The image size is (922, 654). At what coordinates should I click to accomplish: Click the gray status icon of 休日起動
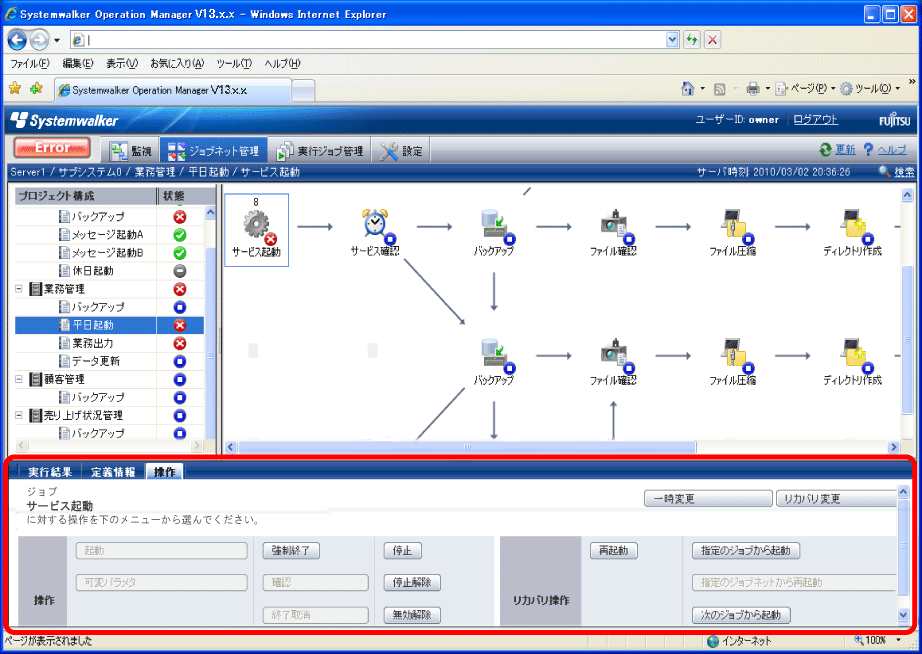(180, 271)
